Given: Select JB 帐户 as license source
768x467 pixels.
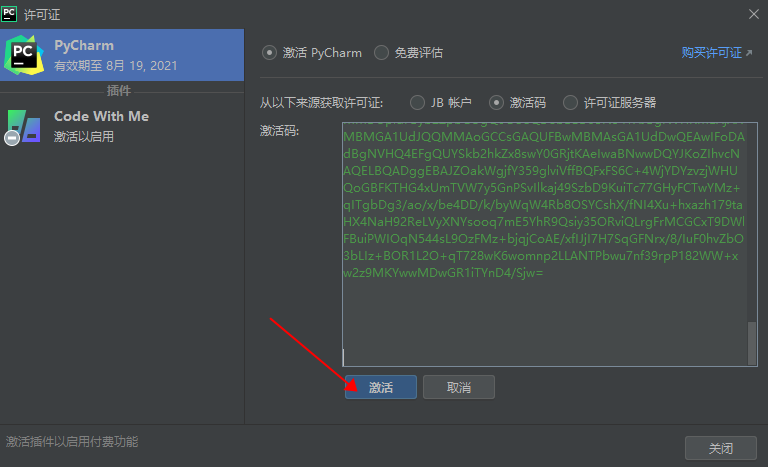Looking at the screenshot, I should (417, 102).
